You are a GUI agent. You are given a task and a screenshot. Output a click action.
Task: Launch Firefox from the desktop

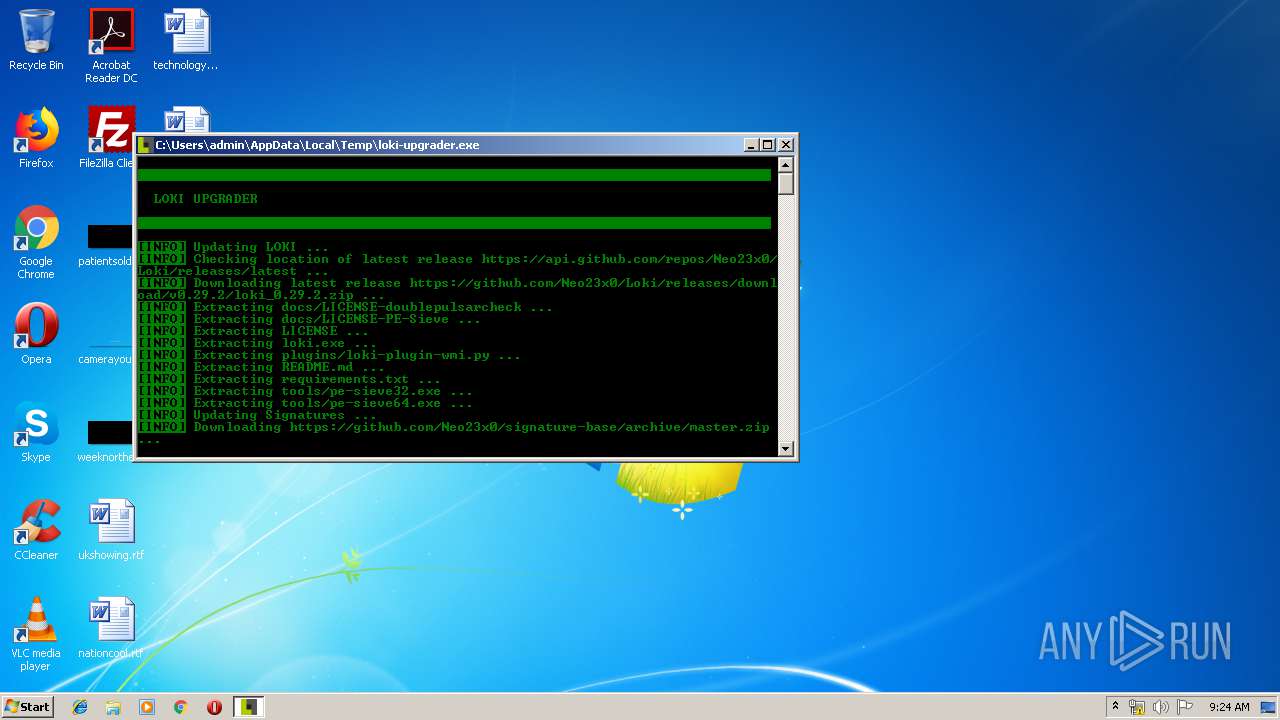pos(36,138)
